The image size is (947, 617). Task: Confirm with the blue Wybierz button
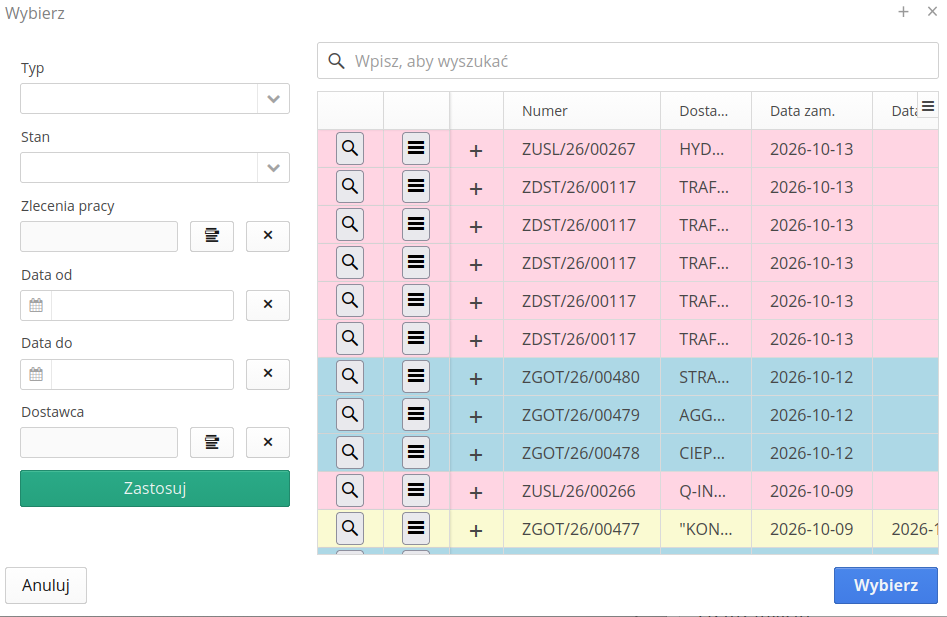click(x=885, y=585)
